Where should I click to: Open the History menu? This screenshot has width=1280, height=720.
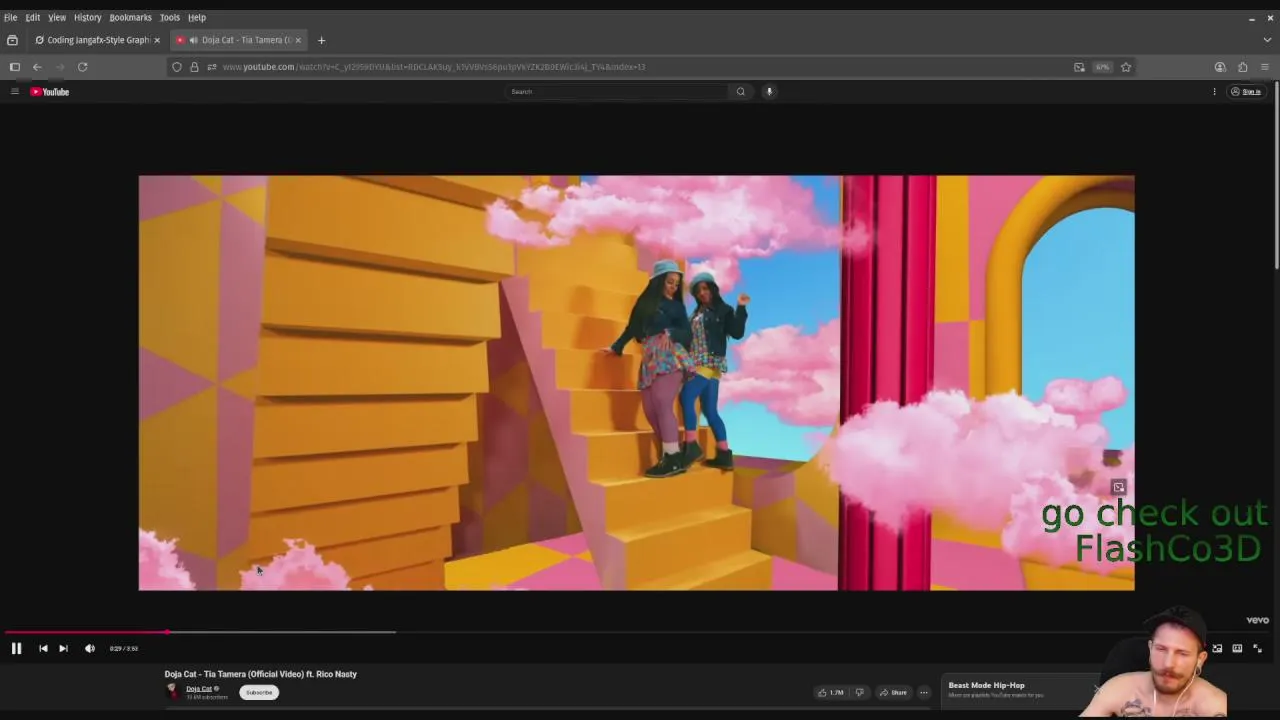click(87, 17)
